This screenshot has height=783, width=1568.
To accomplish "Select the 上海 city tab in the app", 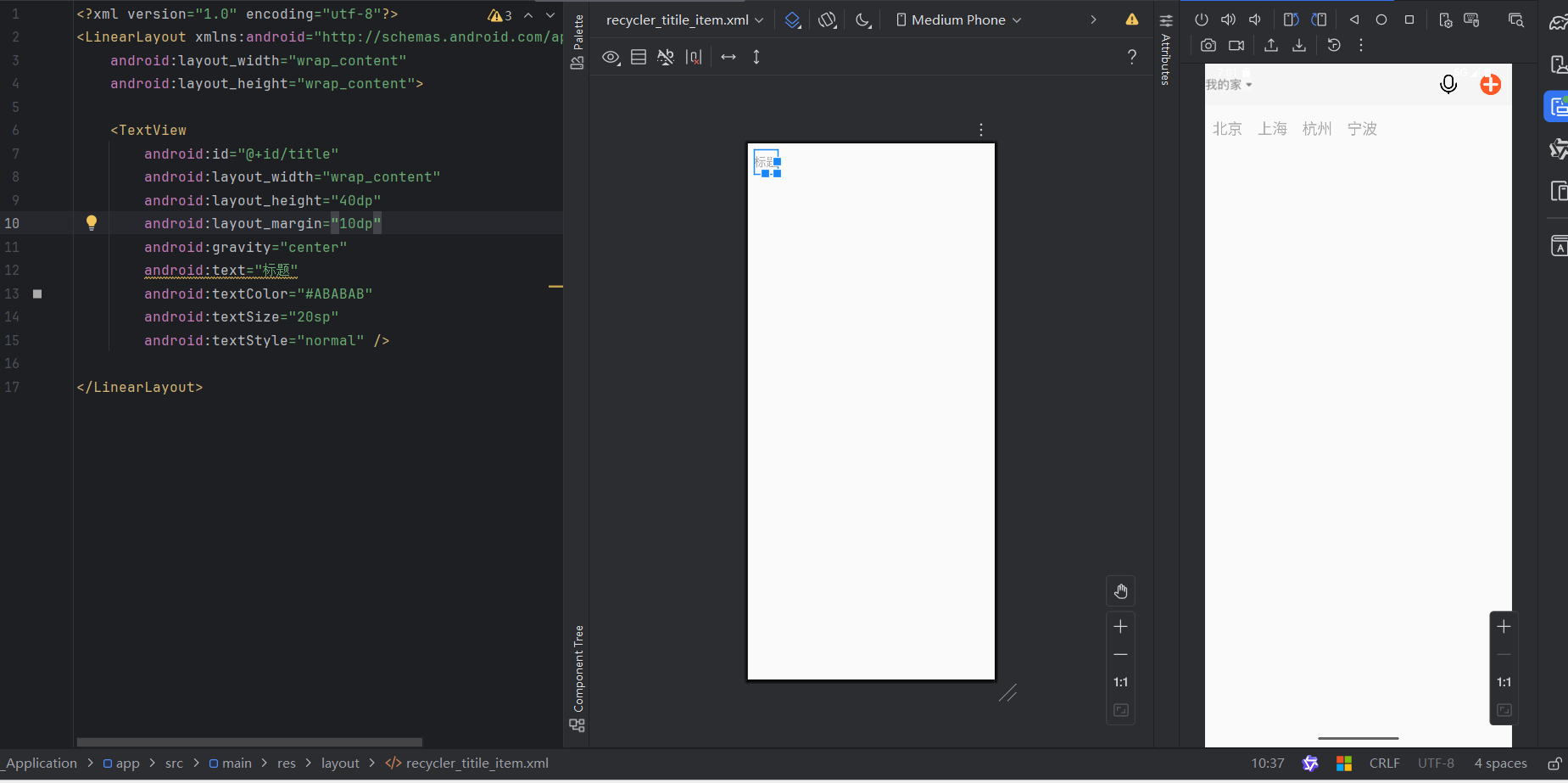I will [1272, 129].
